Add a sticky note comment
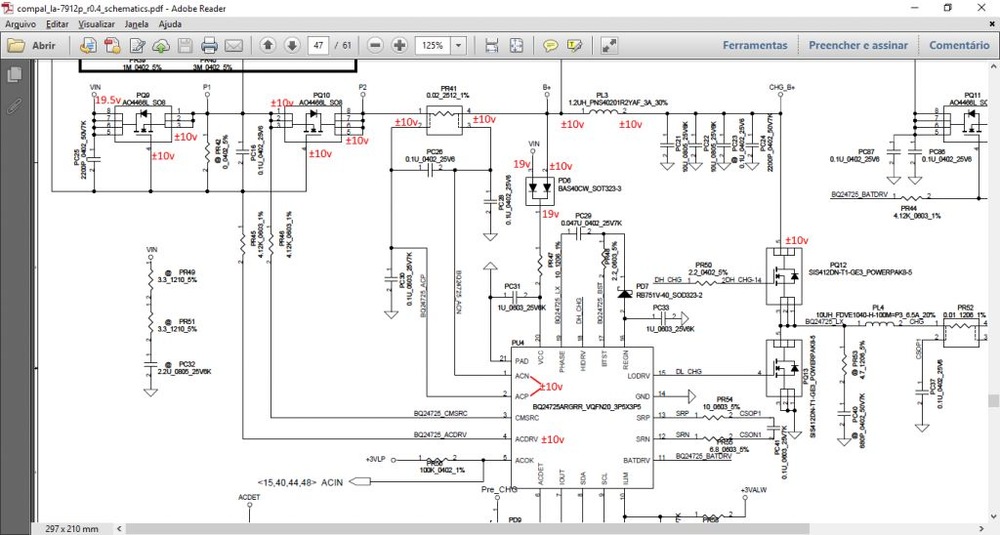 [x=550, y=45]
